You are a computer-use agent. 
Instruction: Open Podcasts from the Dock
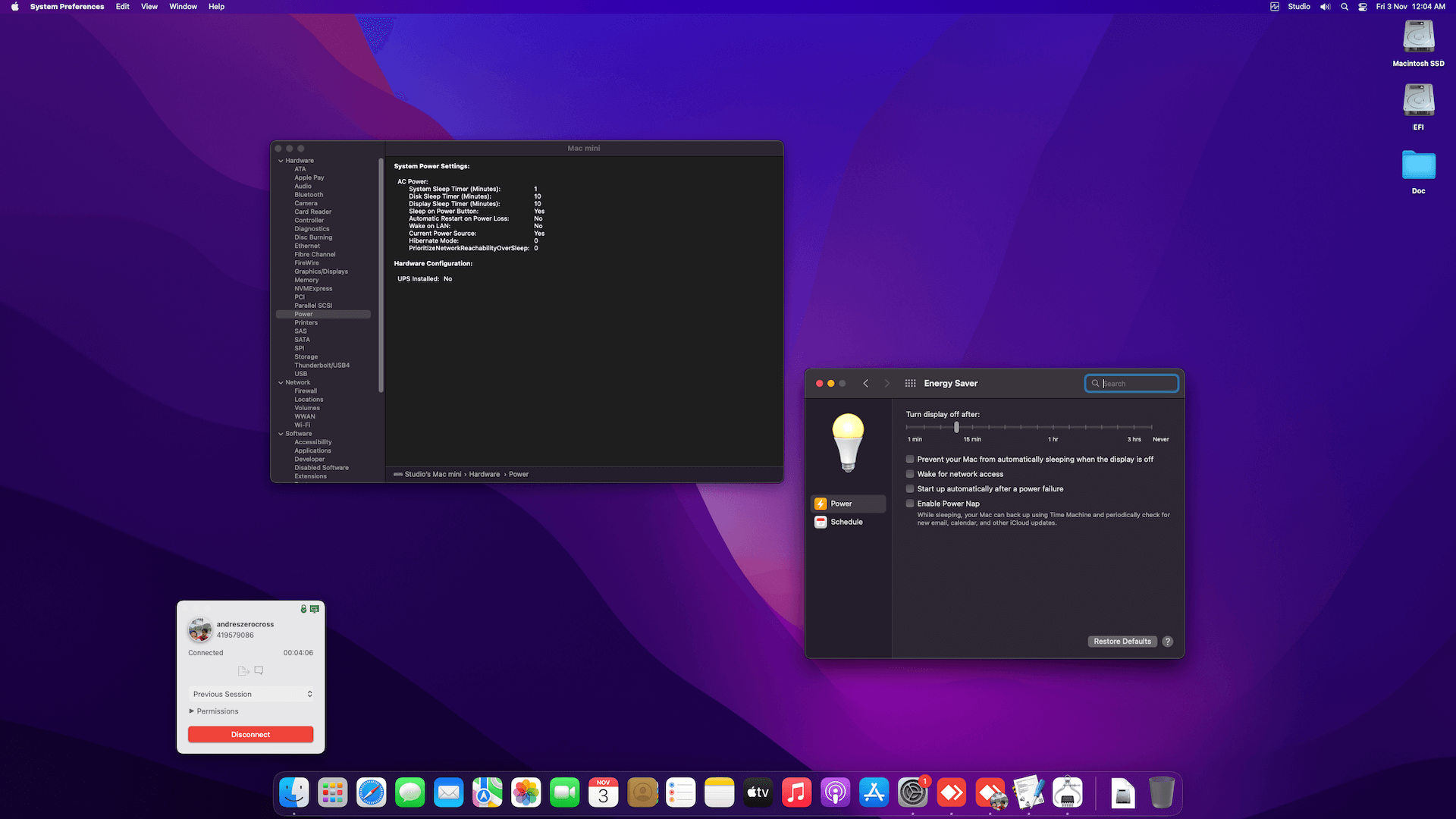[x=836, y=793]
